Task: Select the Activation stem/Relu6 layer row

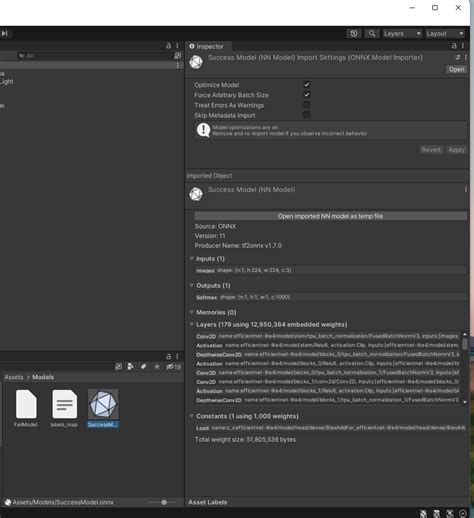Action: 327,345
